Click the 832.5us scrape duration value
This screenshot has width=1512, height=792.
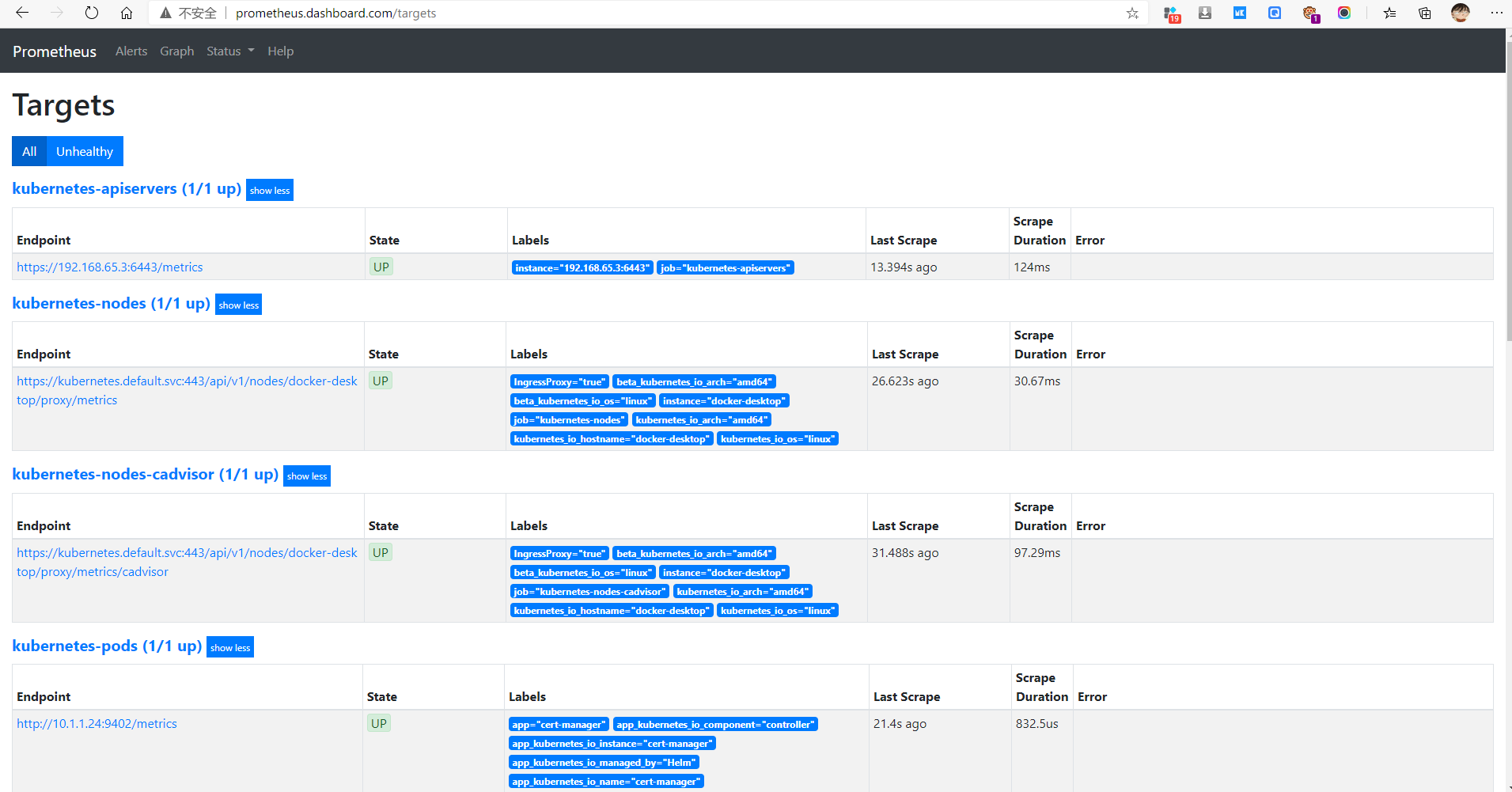[1037, 724]
